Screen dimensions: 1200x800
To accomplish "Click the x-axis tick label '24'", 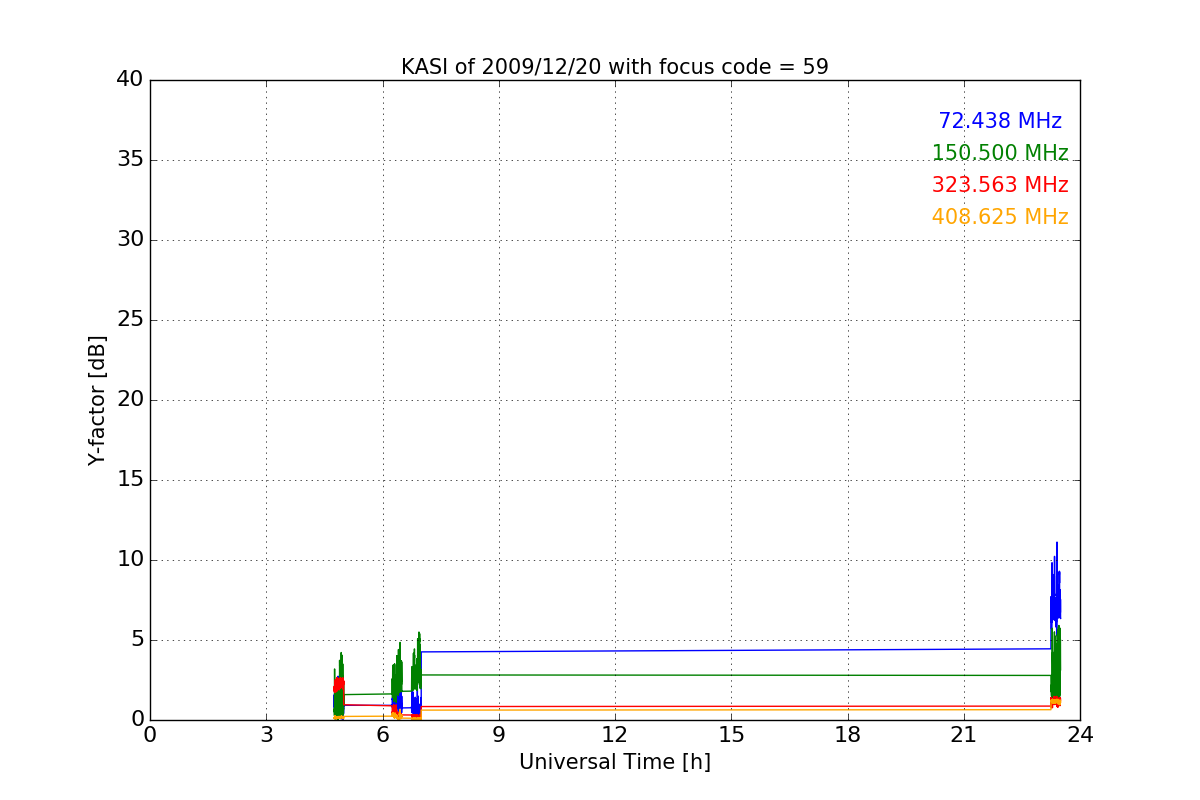I will coord(1080,736).
